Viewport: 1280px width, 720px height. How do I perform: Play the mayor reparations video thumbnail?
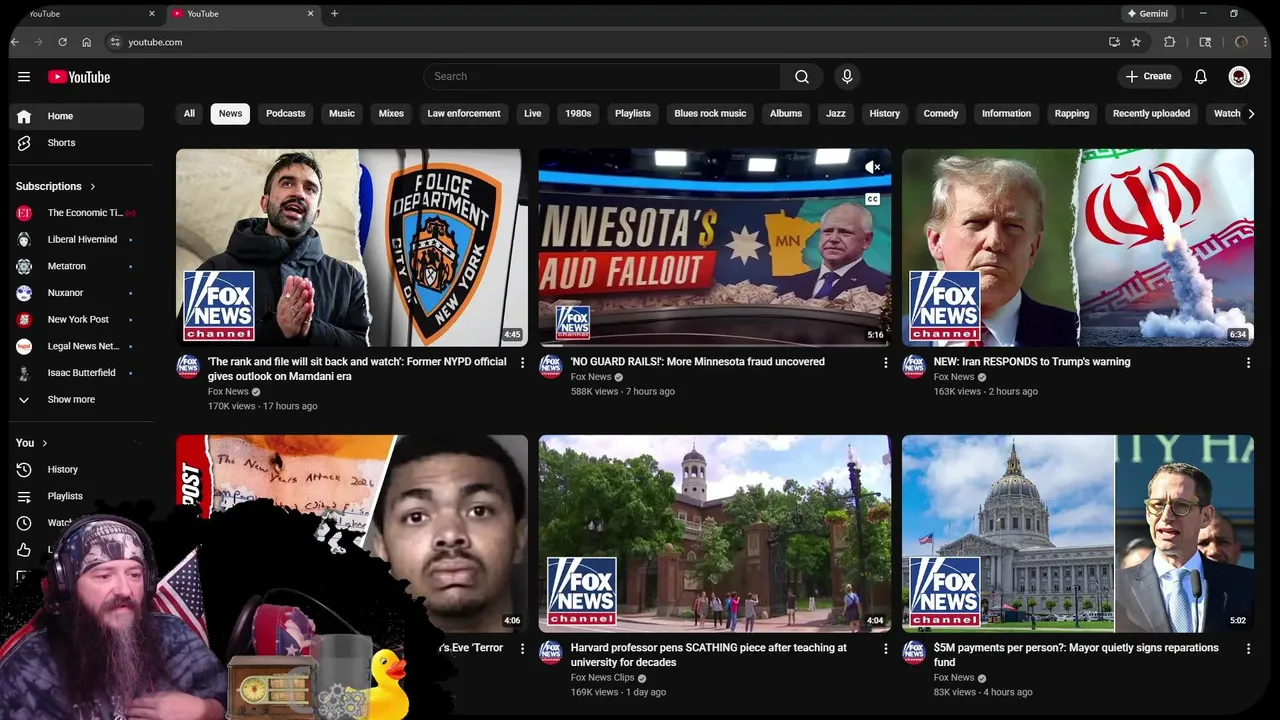click(1078, 533)
